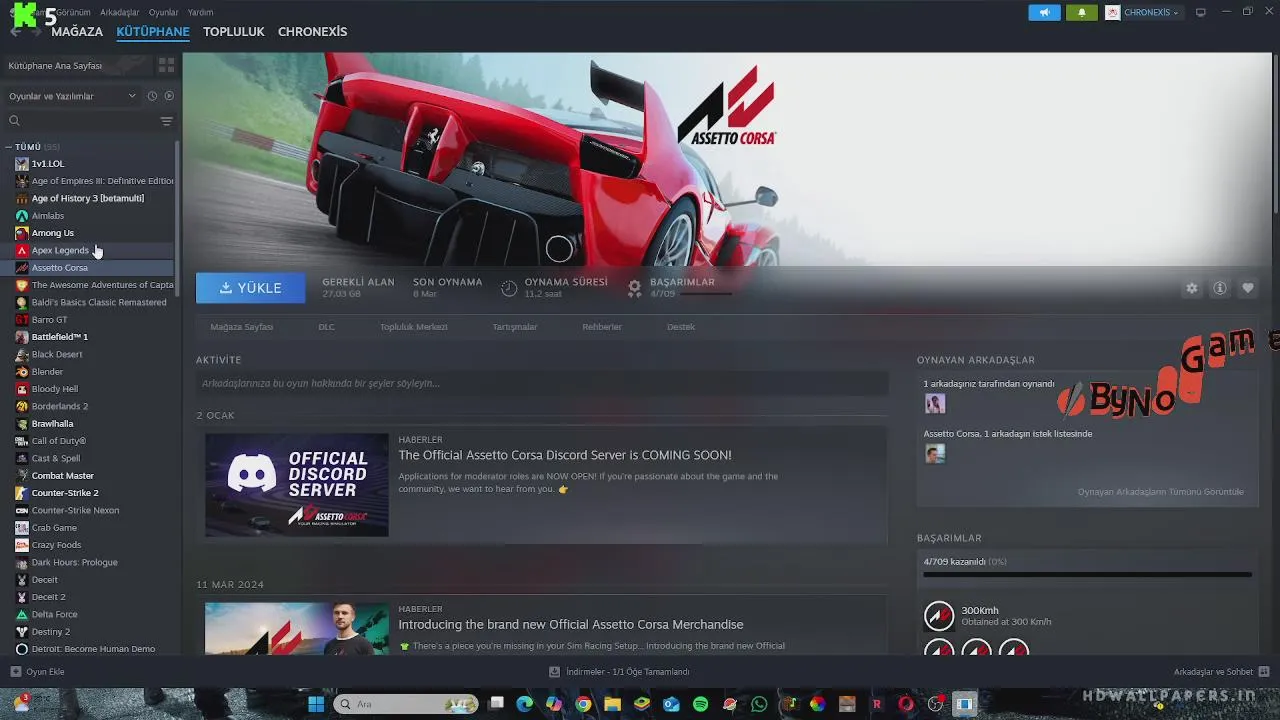Select Apex Legends in library list
Image resolution: width=1280 pixels, height=720 pixels.
tap(60, 250)
